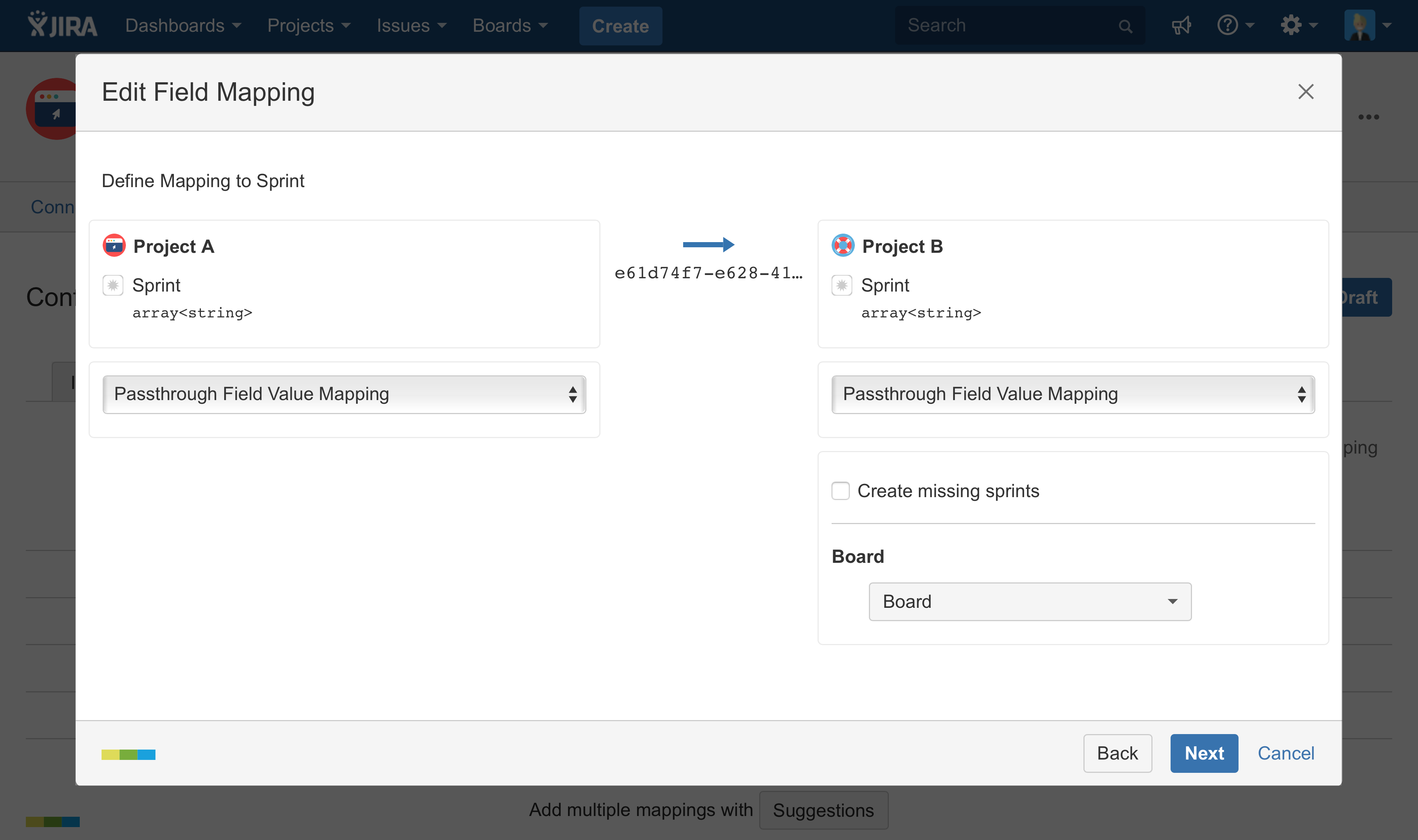
Task: Click the Project B lifebuoy icon
Action: [x=843, y=246]
